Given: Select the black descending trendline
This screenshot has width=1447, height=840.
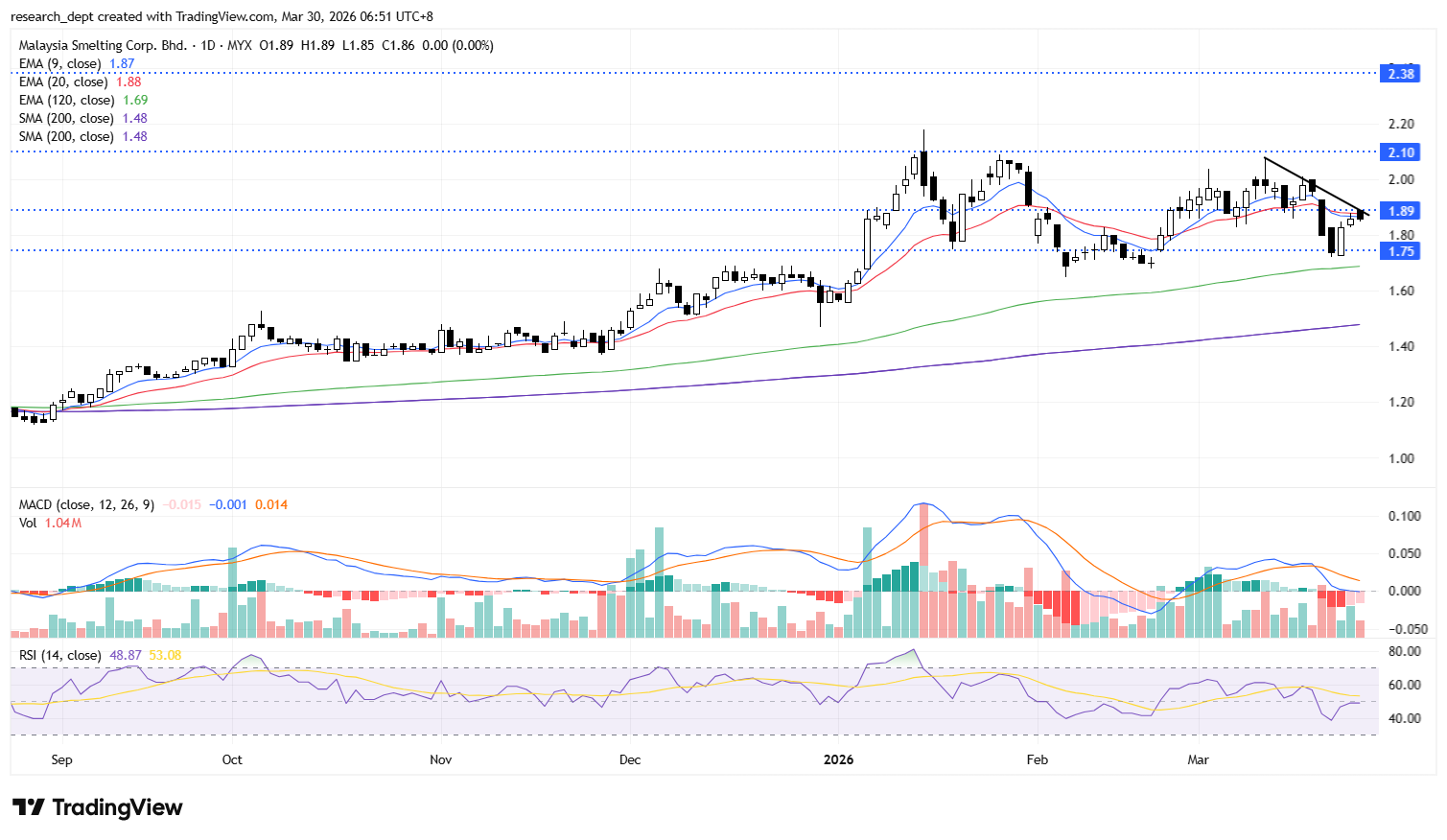Looking at the screenshot, I should pos(1314,183).
